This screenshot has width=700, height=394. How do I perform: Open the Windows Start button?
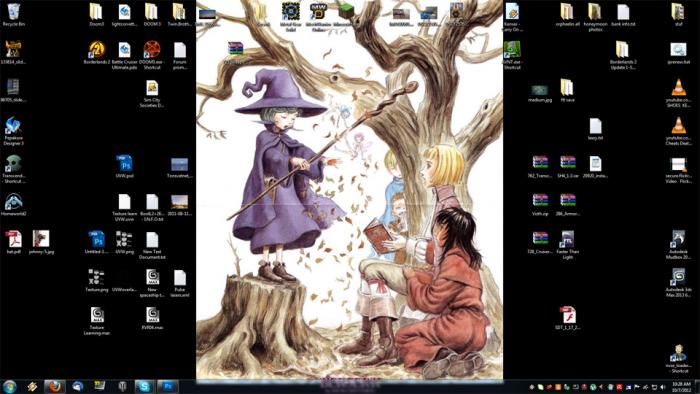tap(9, 386)
